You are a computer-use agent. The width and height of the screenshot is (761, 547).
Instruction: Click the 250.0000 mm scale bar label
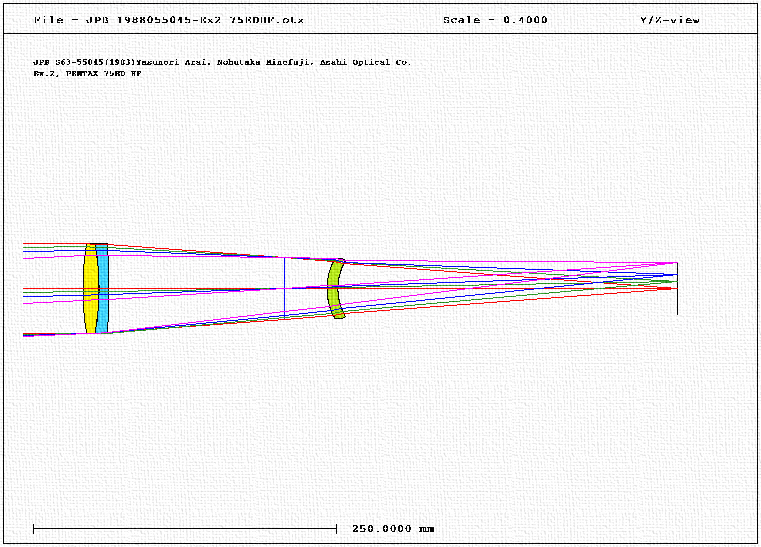(x=393, y=529)
